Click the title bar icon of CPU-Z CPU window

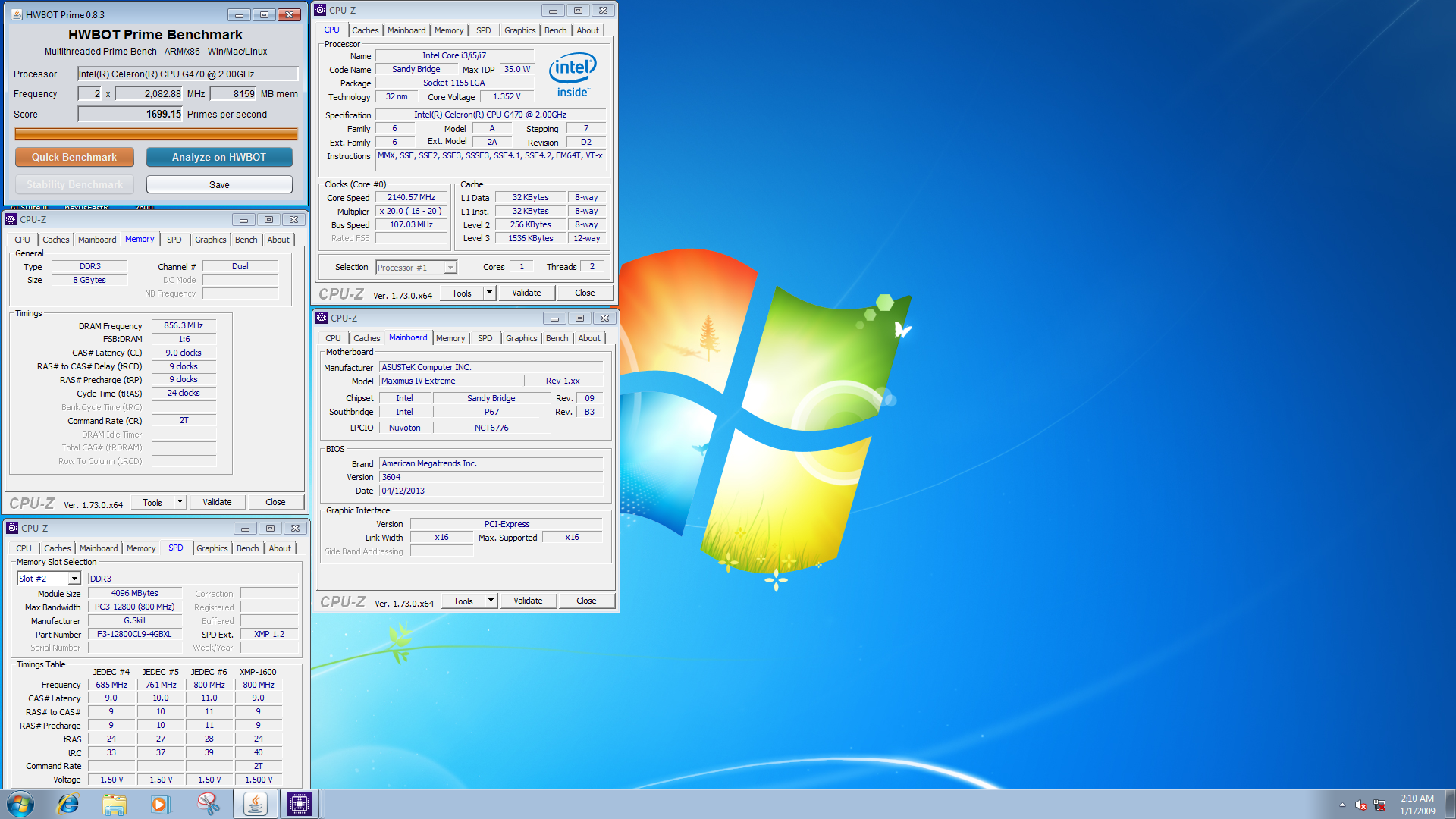click(x=321, y=11)
